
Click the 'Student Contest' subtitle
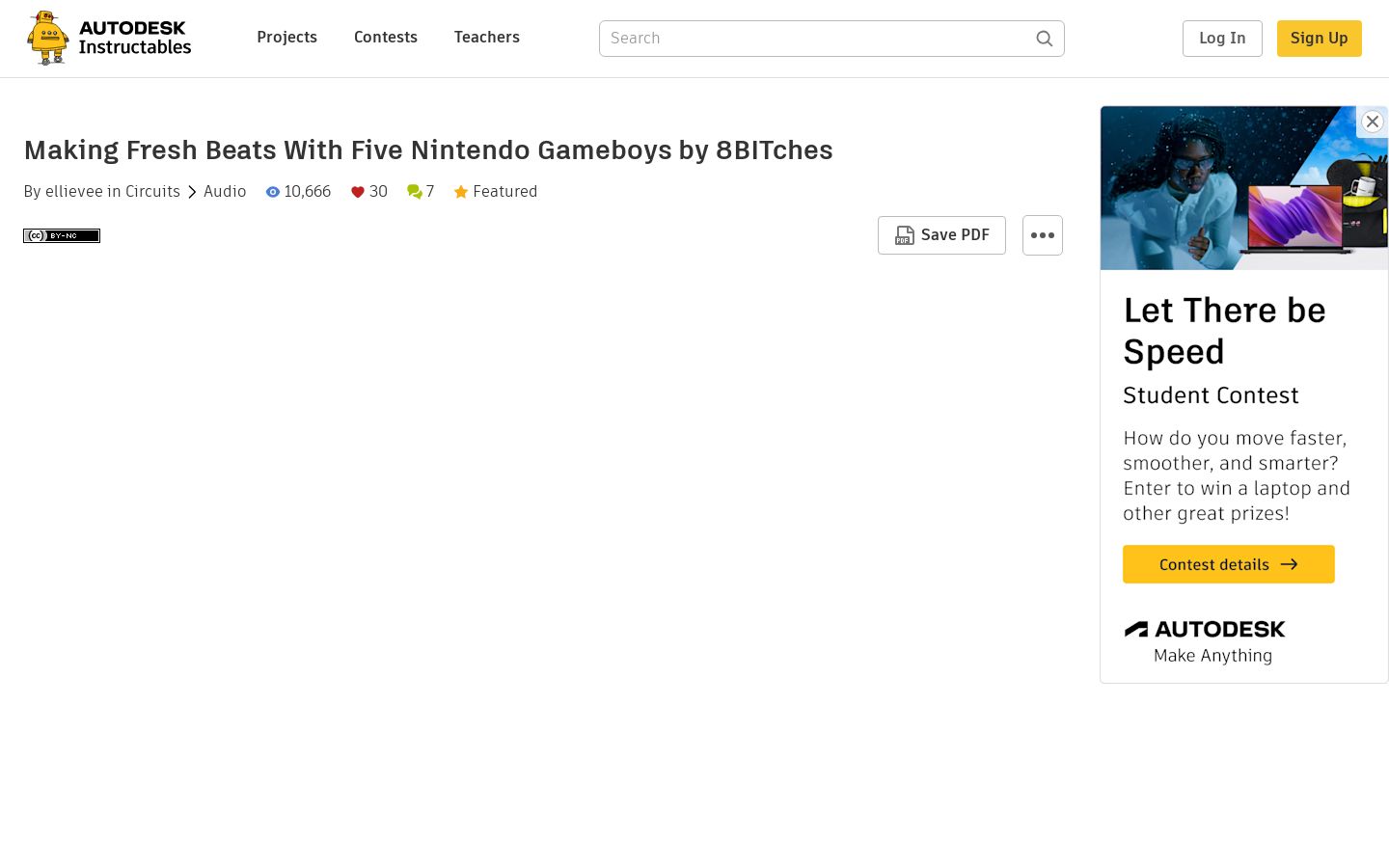1211,395
